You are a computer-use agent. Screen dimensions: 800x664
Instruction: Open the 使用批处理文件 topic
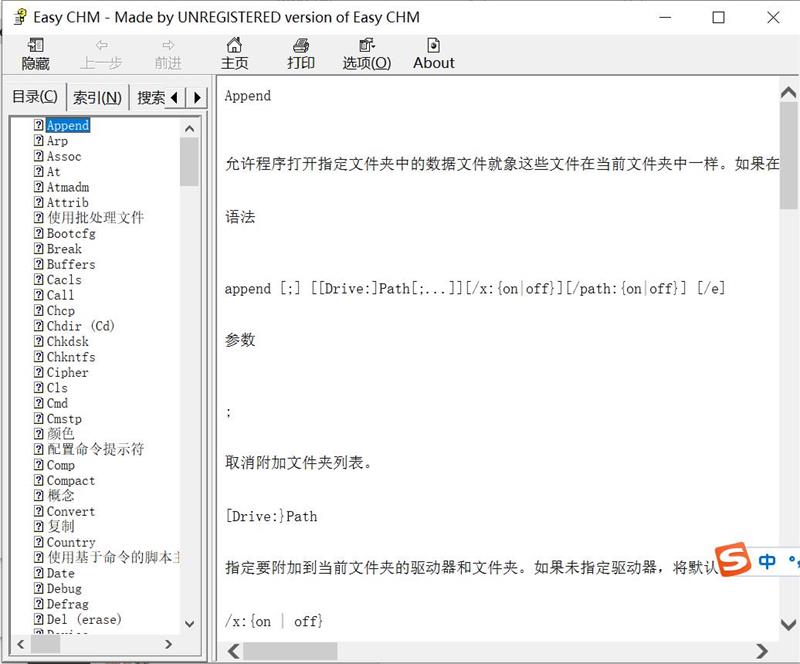(x=96, y=218)
